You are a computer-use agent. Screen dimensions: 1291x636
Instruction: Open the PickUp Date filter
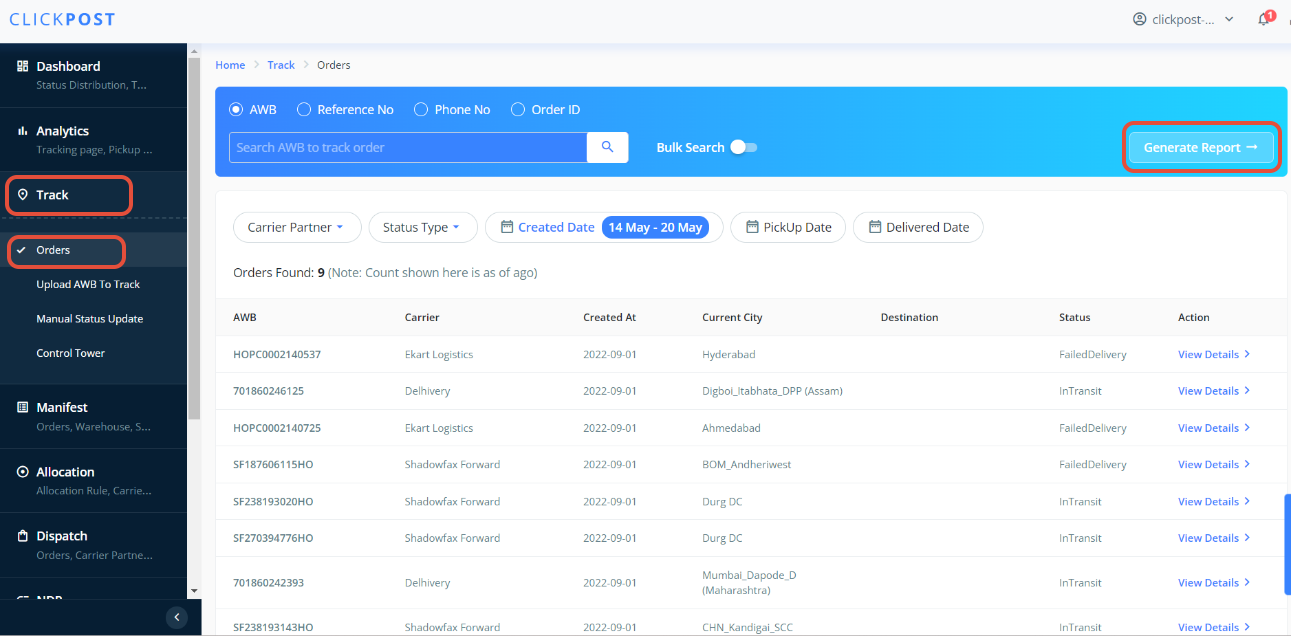tap(788, 227)
